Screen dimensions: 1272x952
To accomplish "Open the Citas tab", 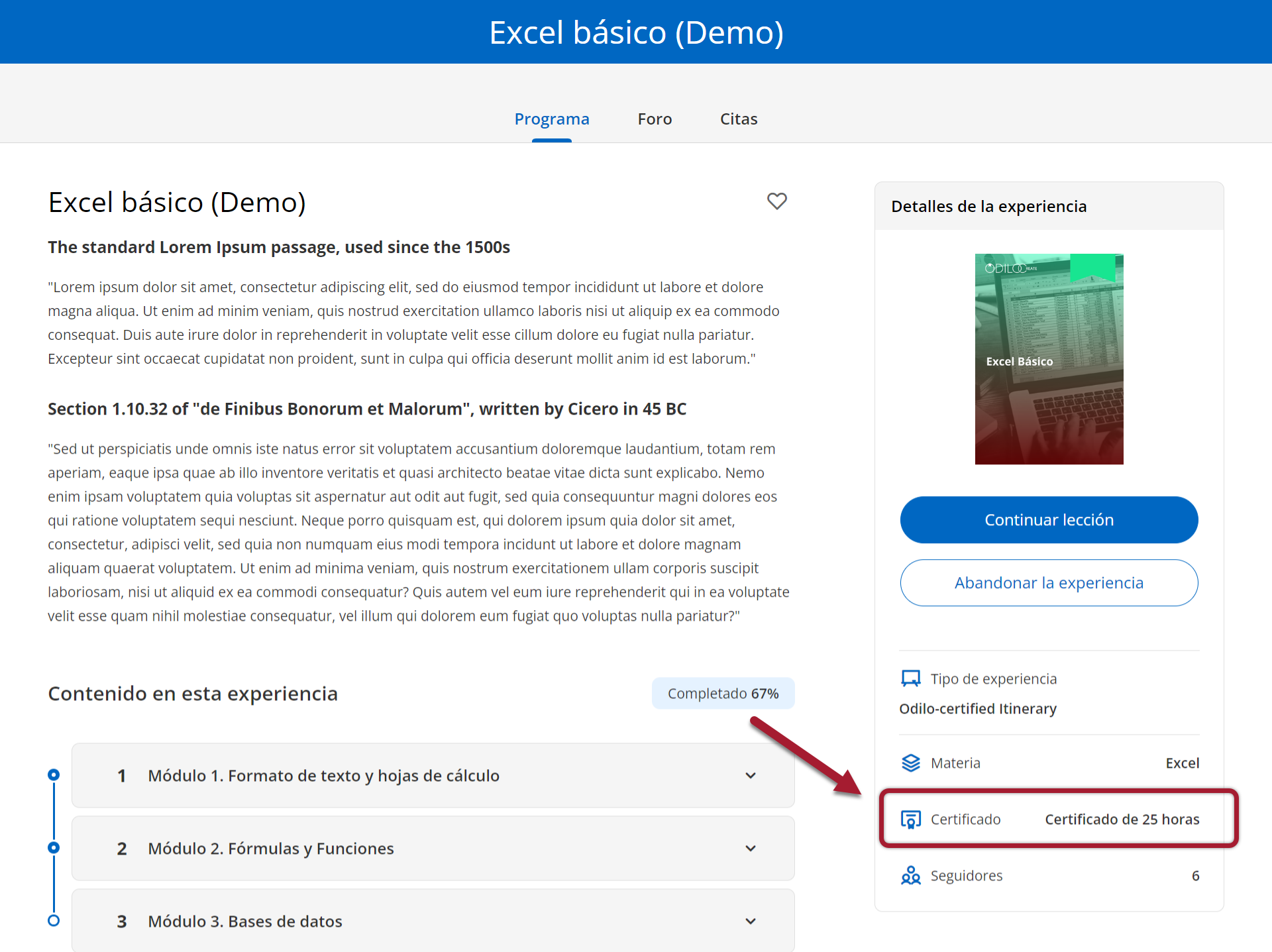I will (739, 119).
